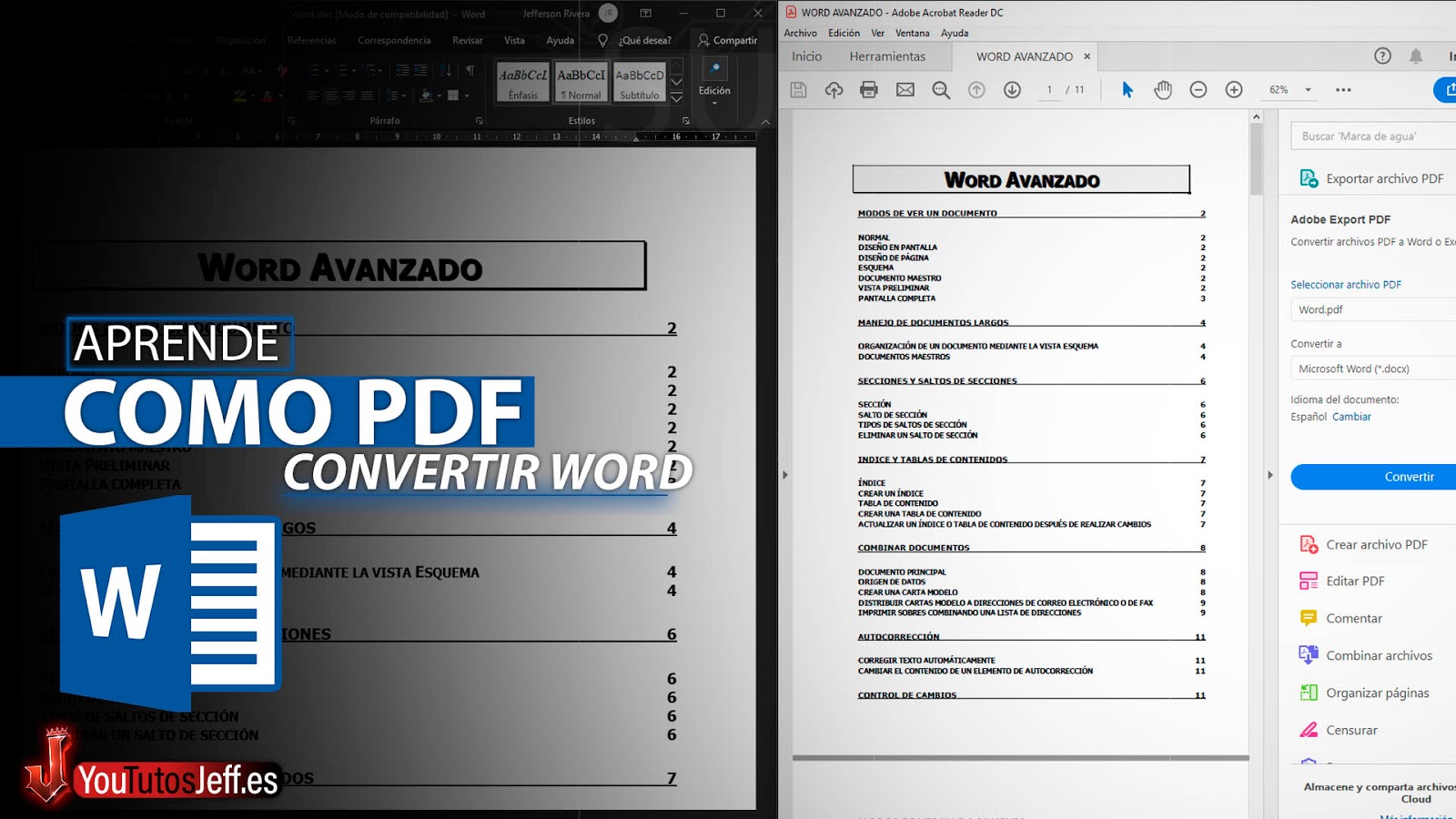Expand Acrobat's left navigation pane arrow
The height and width of the screenshot is (819, 1456).
tap(785, 475)
